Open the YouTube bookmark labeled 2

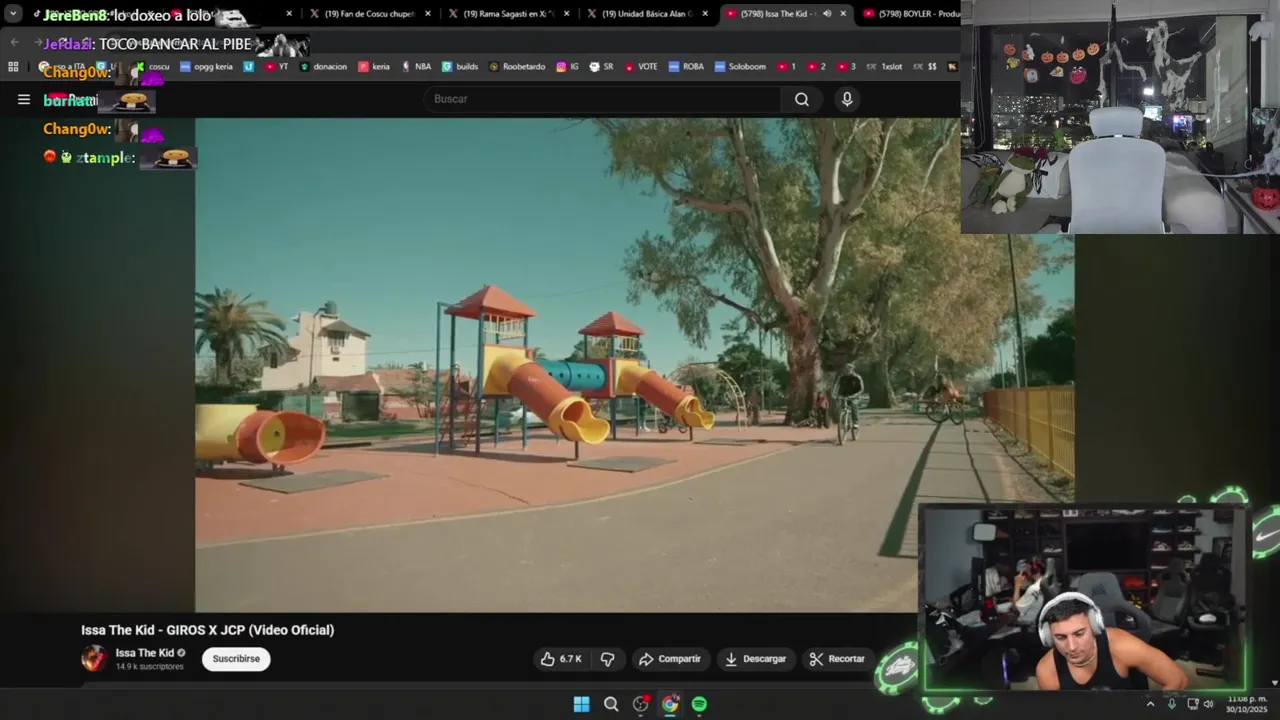coord(816,67)
